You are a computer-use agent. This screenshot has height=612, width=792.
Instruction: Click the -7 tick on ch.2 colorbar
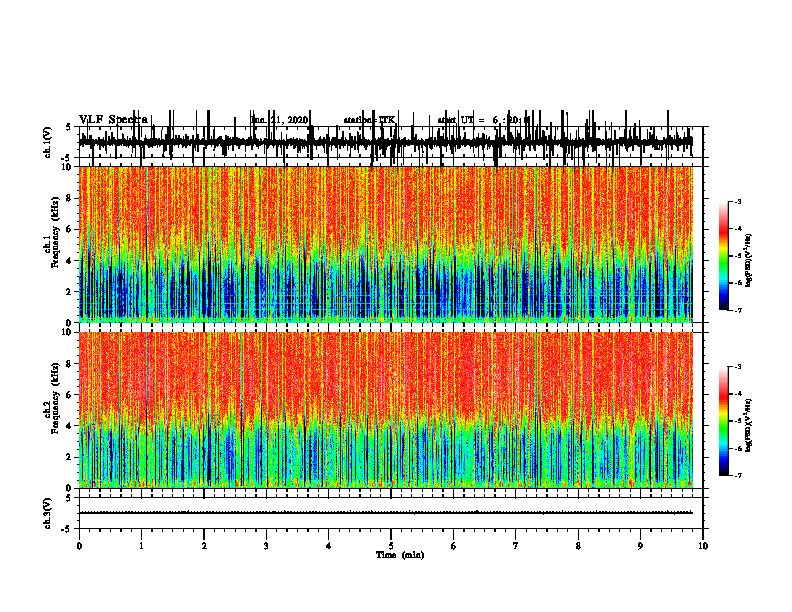[x=737, y=475]
